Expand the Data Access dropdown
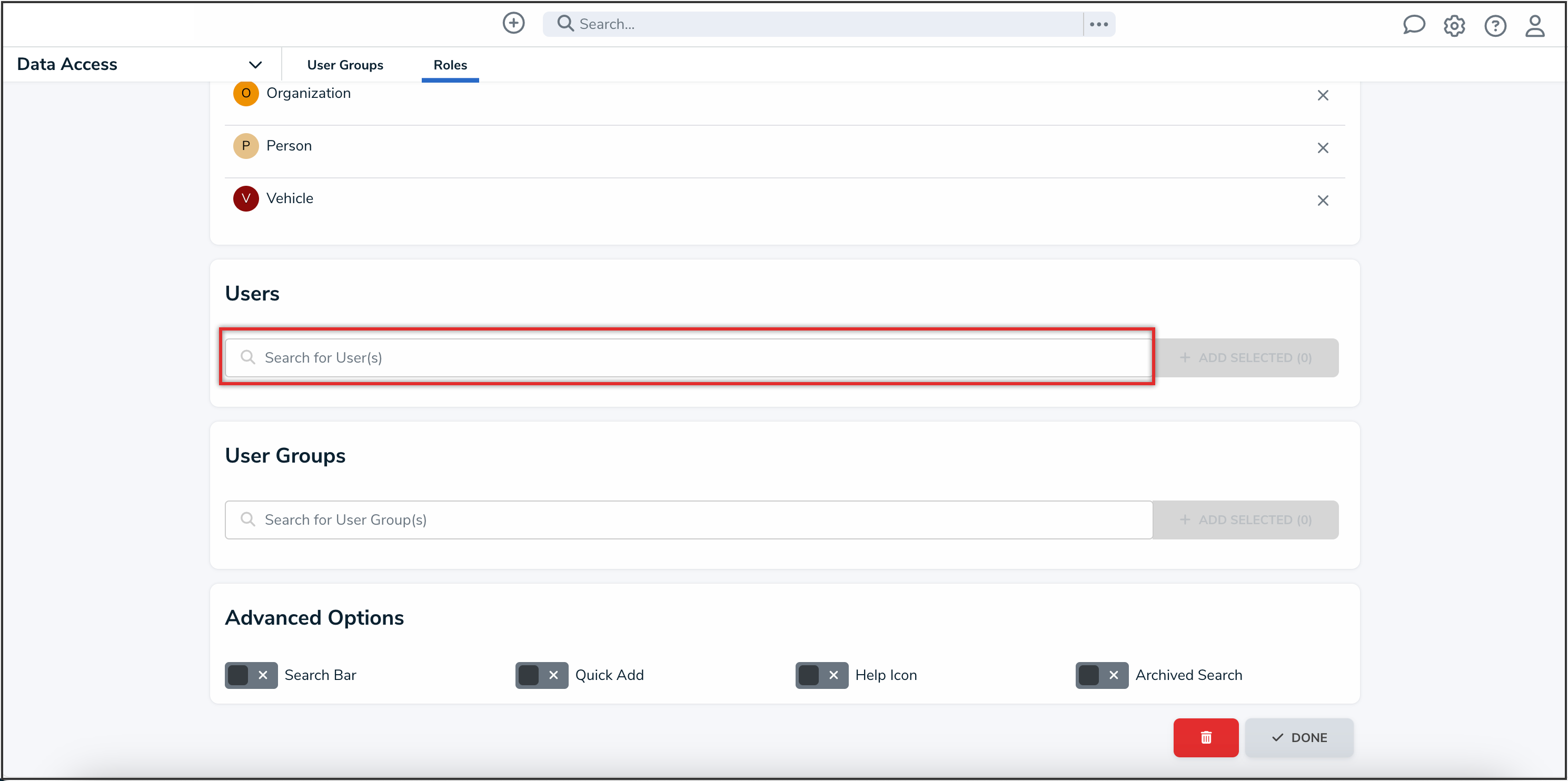1568x781 pixels. [x=256, y=64]
